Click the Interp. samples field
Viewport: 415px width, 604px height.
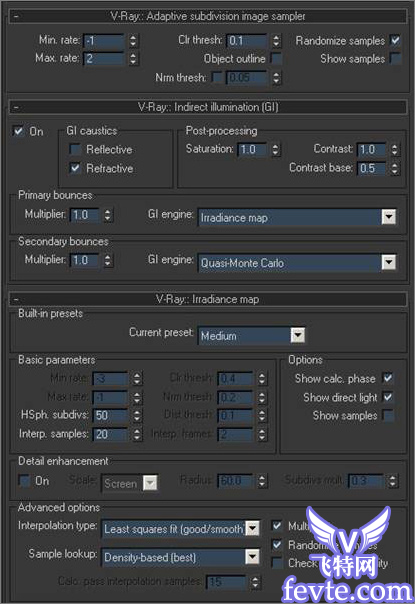[111, 434]
